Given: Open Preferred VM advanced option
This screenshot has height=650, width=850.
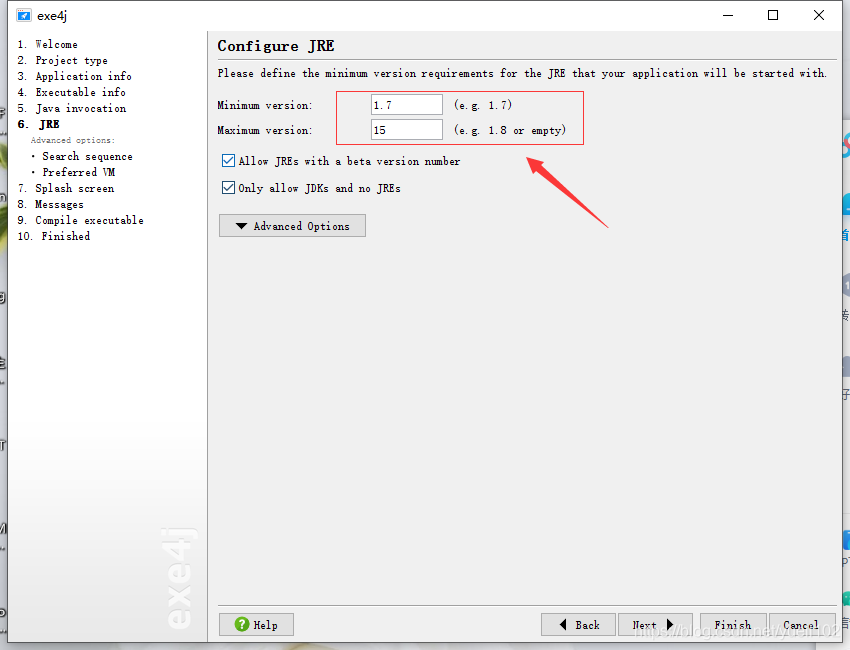Looking at the screenshot, I should point(79,172).
